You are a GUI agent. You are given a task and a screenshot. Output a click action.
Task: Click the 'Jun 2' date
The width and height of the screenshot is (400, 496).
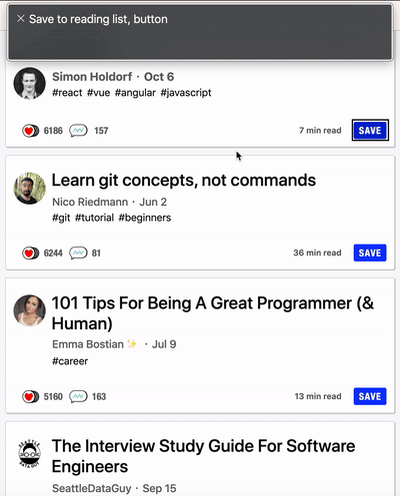(153, 202)
